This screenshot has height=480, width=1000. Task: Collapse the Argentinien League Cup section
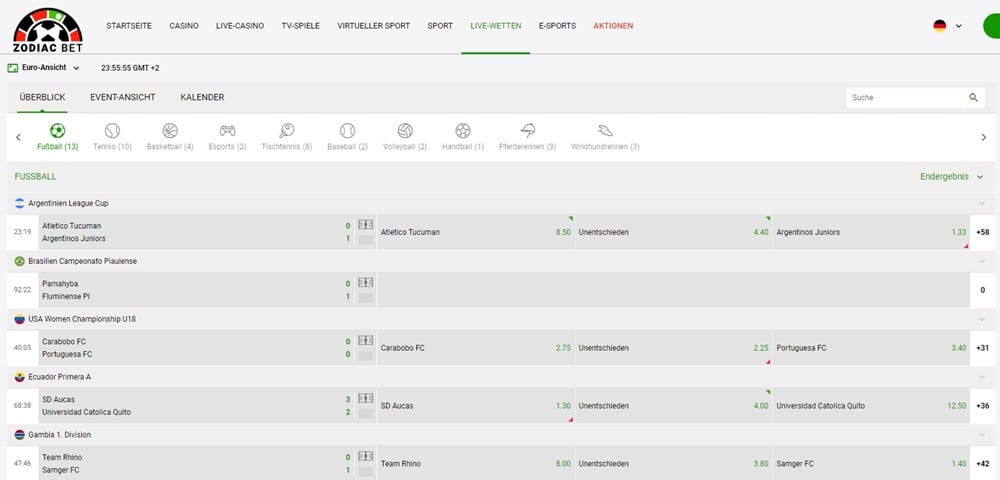tap(982, 203)
